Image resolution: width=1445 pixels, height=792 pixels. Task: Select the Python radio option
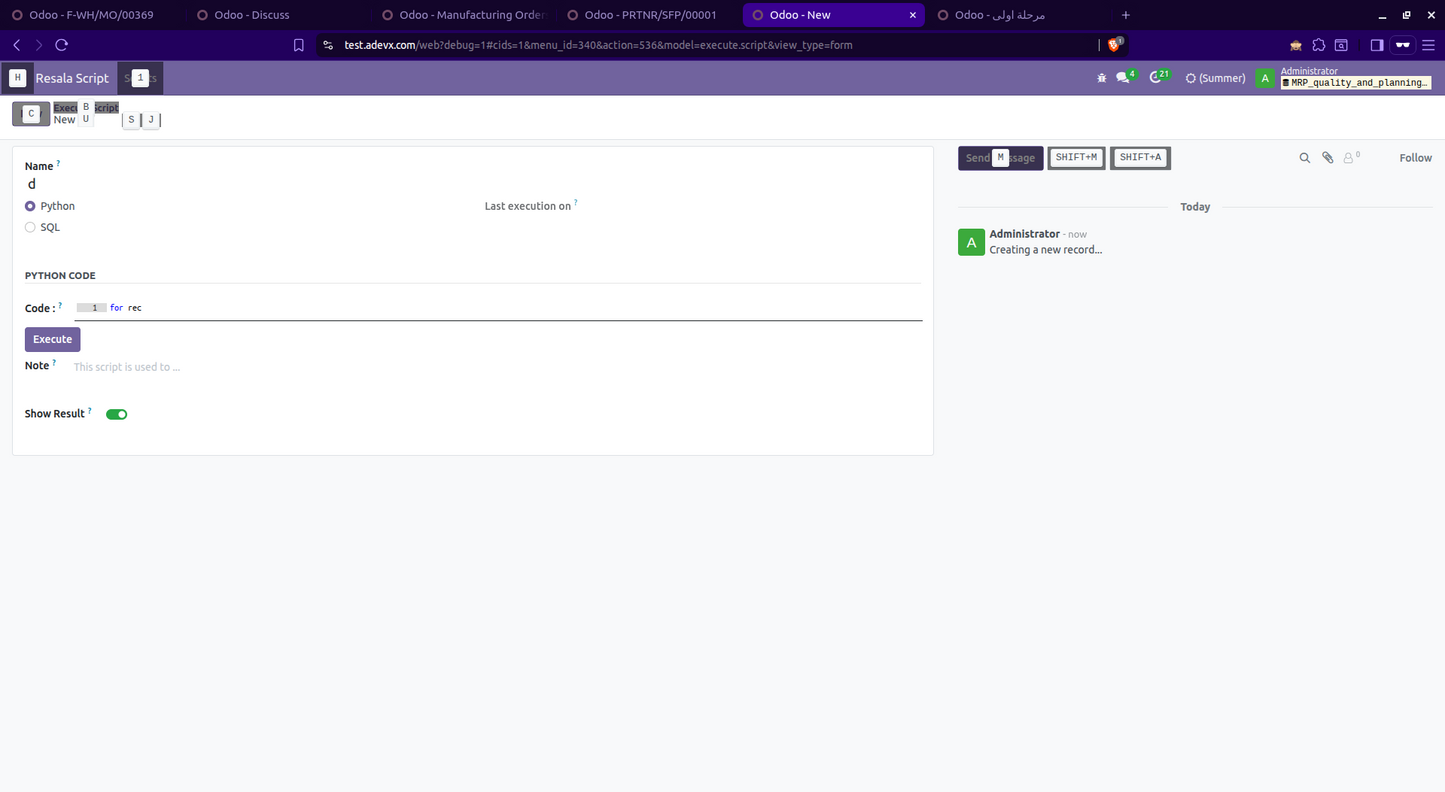coord(30,206)
